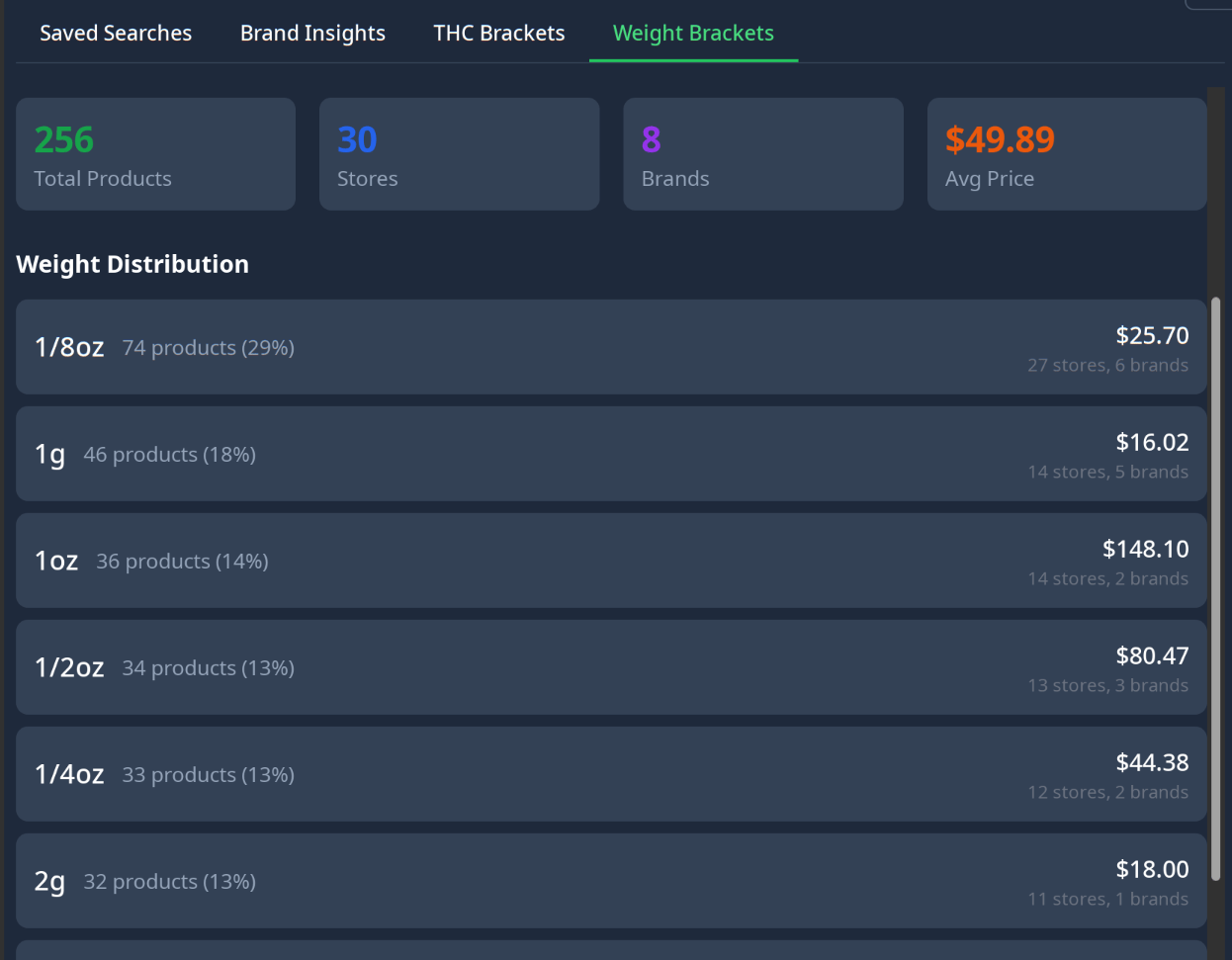This screenshot has width=1232, height=960.
Task: Click the $49.89 Avg Price card
Action: coord(1067,153)
